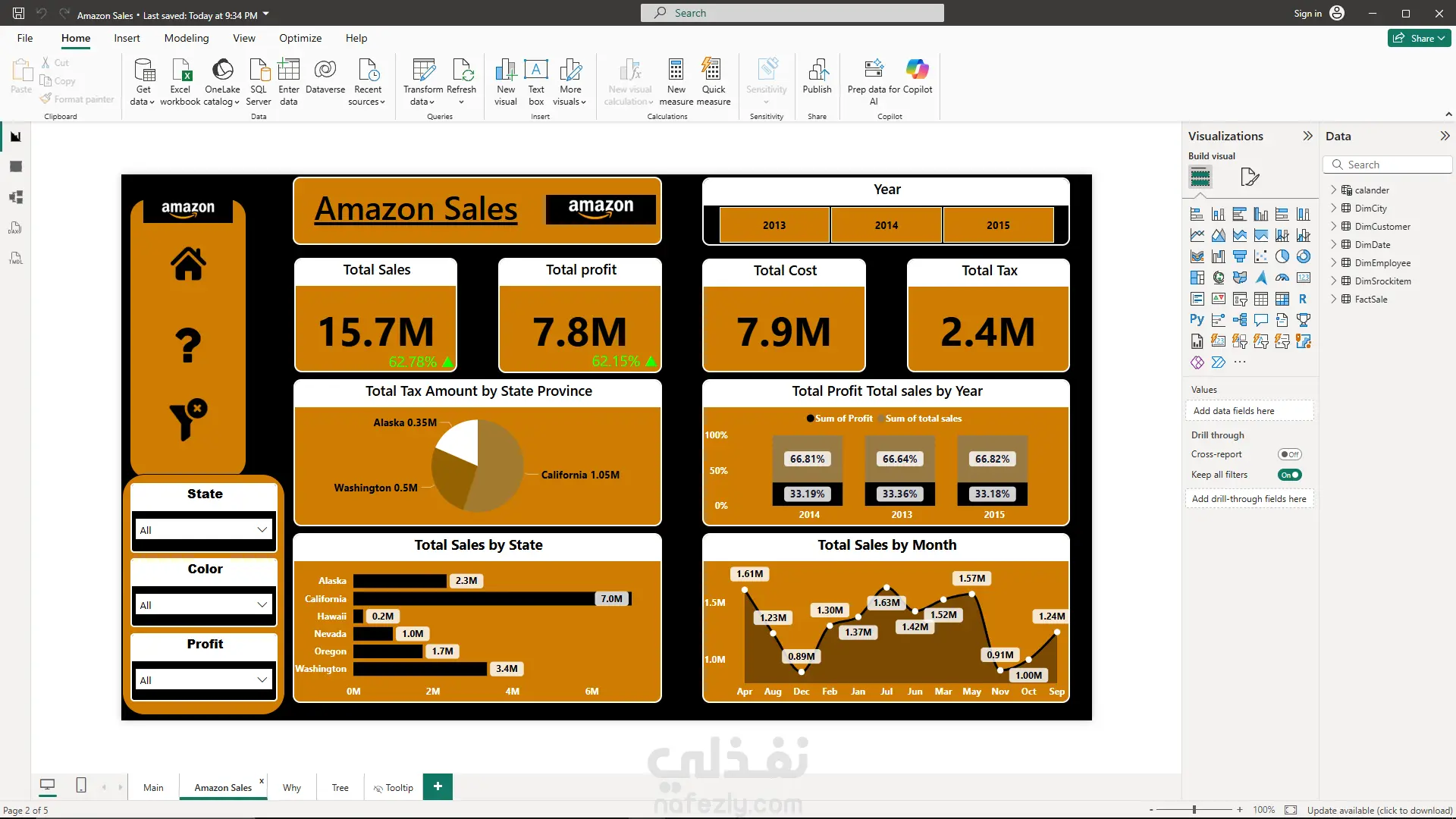Click Add drill-through fields here well

[x=1249, y=498]
